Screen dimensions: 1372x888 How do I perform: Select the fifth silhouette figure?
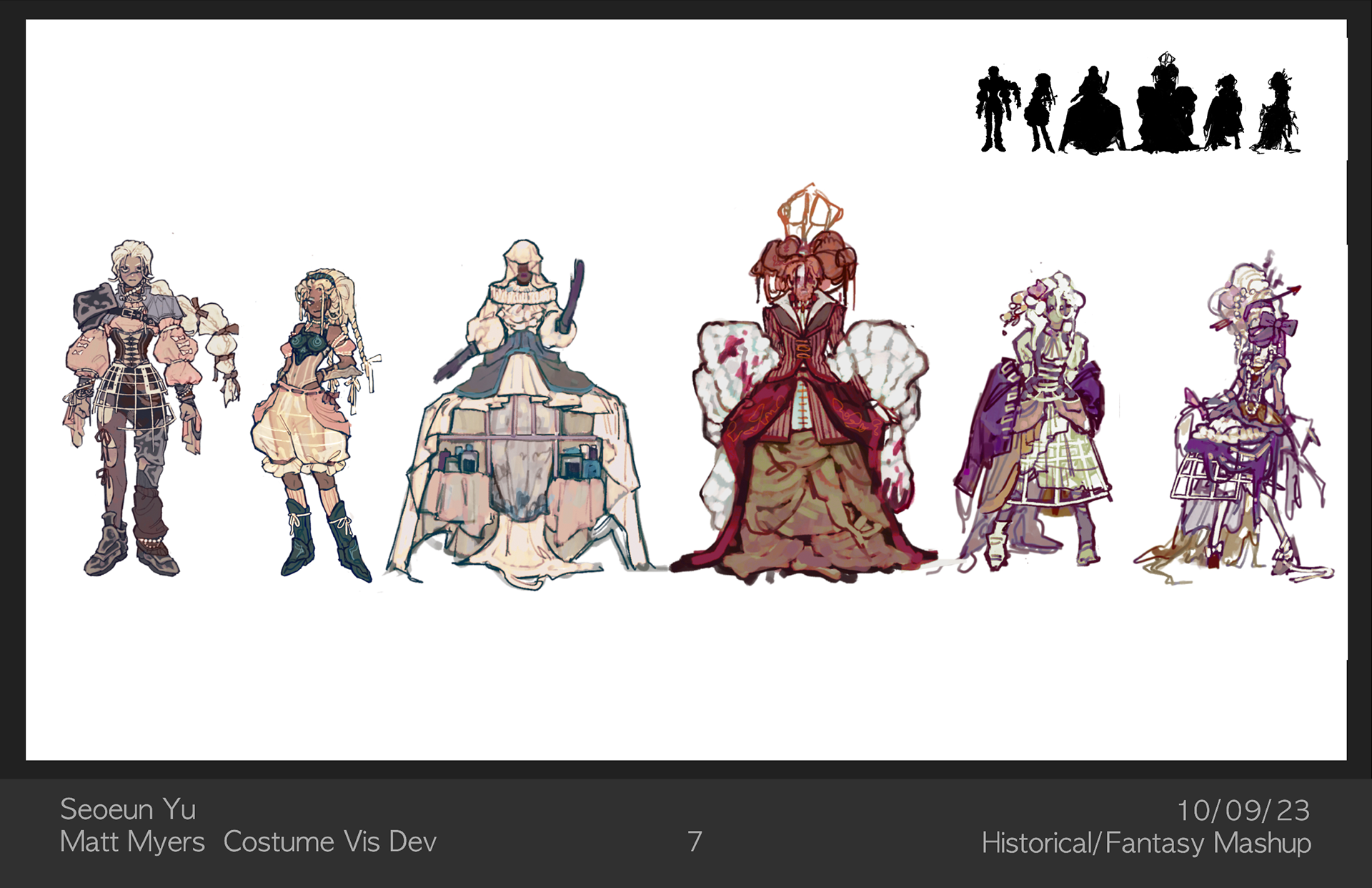(x=1224, y=114)
